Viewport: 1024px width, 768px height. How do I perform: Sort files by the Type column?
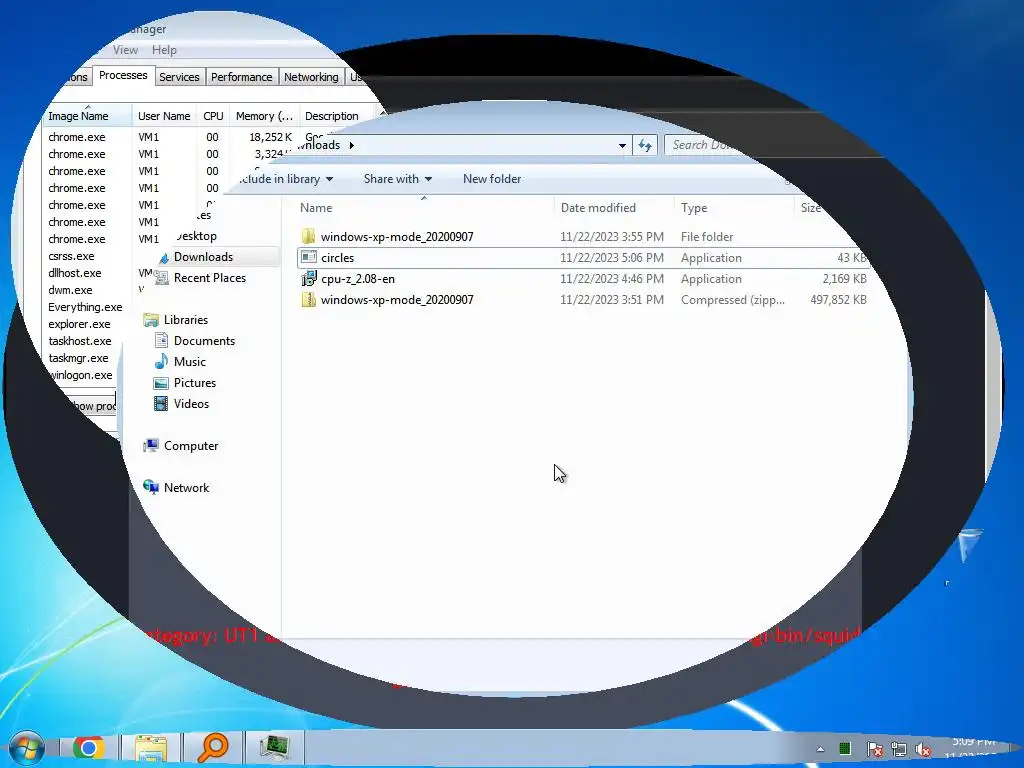pos(734,208)
